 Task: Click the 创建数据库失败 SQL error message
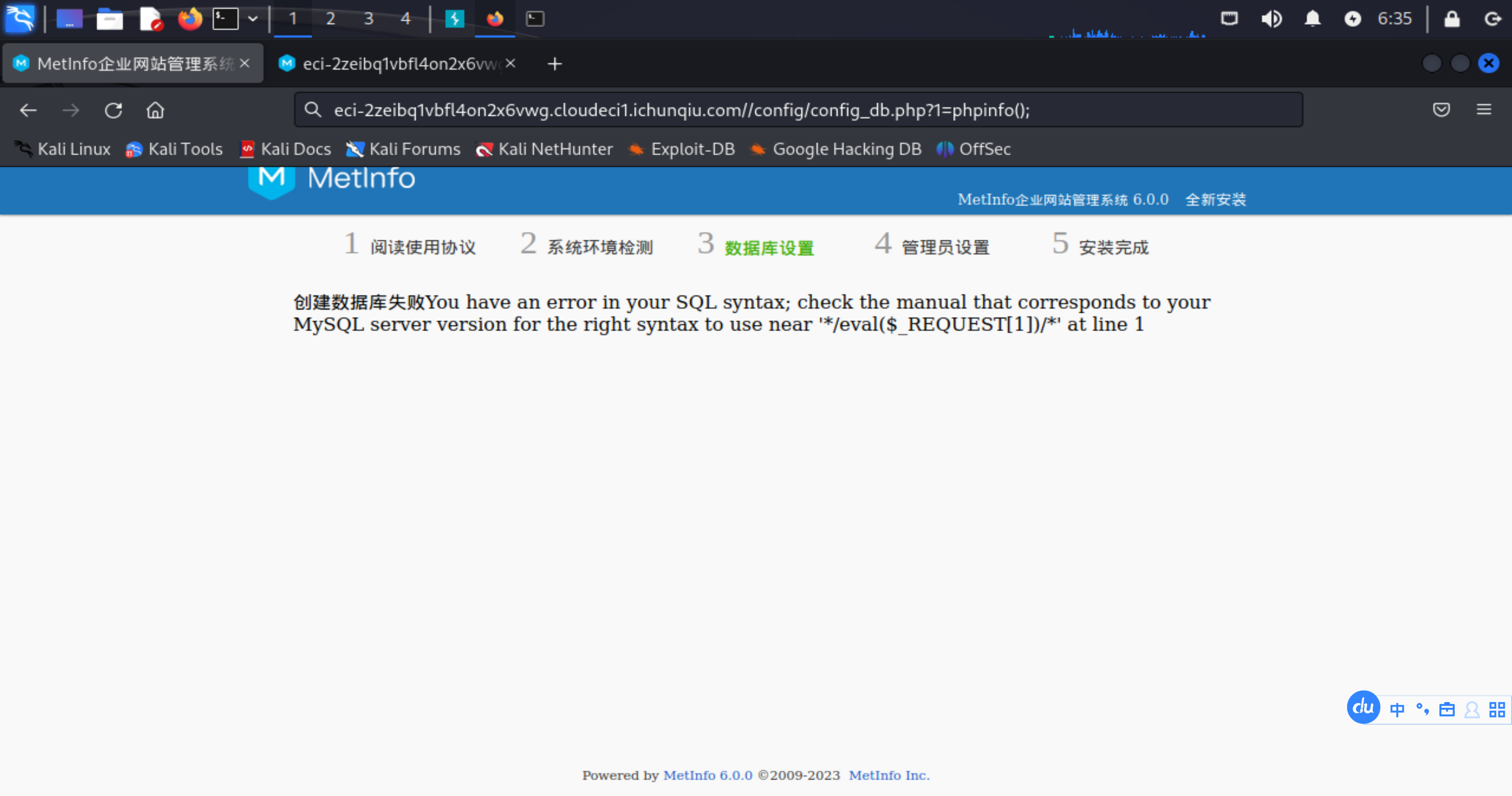[752, 313]
